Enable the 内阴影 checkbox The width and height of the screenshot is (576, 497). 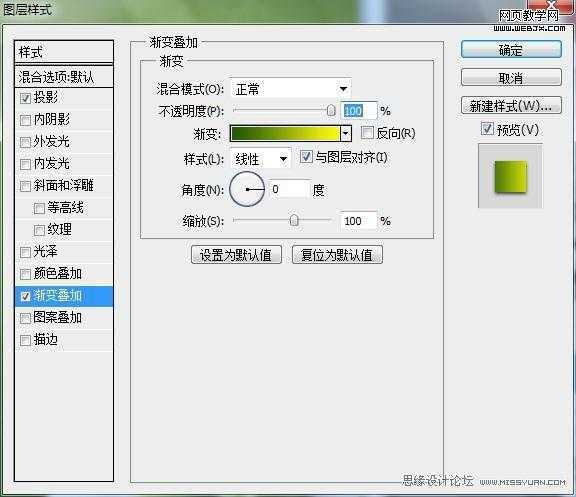[x=25, y=120]
